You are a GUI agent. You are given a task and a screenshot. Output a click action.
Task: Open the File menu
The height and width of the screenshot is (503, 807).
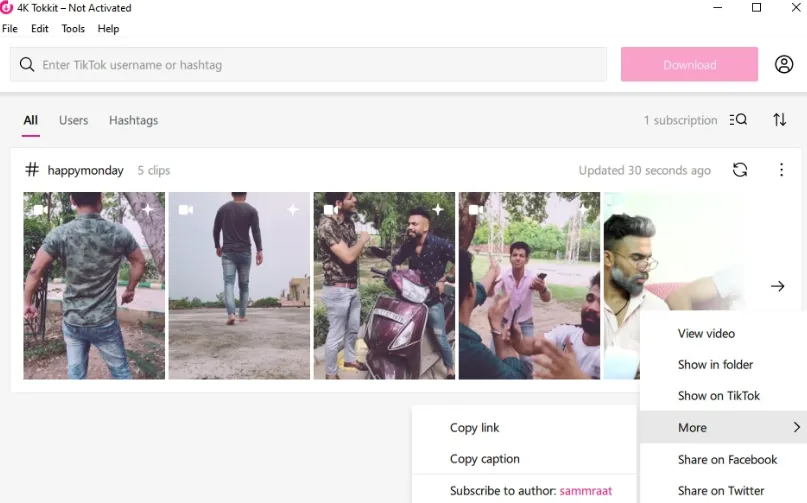click(x=10, y=29)
